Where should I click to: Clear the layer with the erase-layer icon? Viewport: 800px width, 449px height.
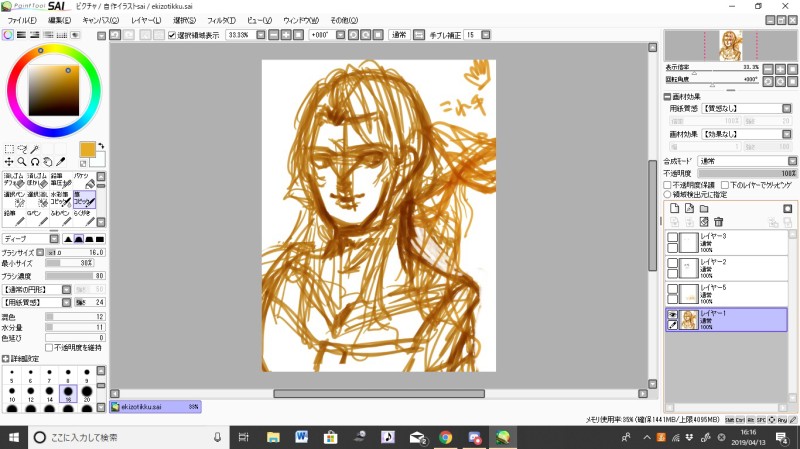(704, 222)
